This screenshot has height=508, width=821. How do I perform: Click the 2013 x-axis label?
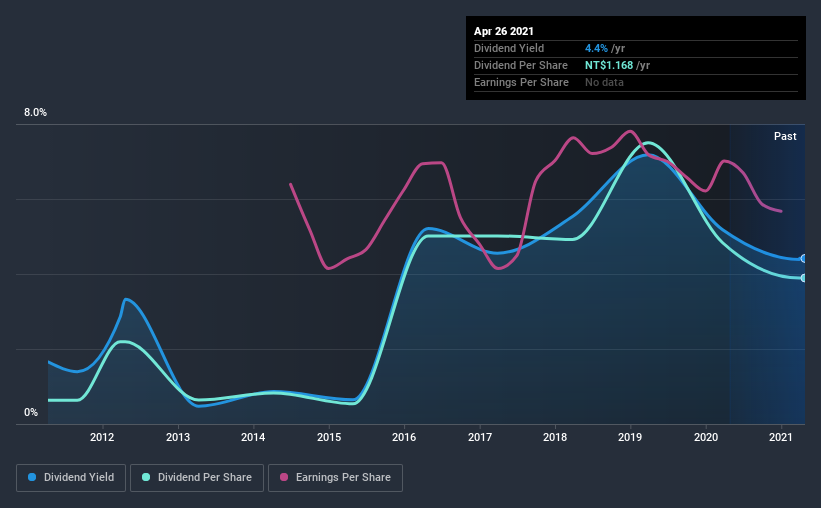pos(178,437)
